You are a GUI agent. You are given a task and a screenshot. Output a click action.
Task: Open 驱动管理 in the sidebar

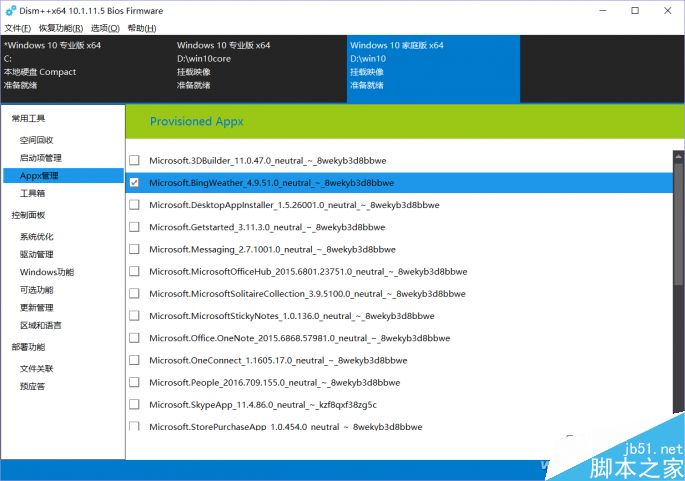click(36, 254)
